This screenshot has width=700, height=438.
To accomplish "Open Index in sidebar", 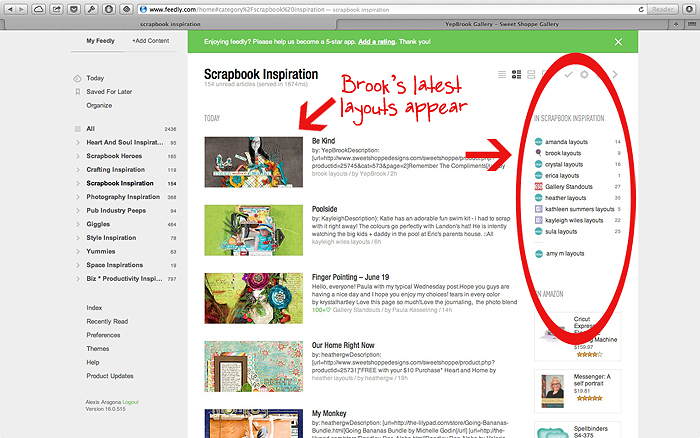I will point(94,308).
